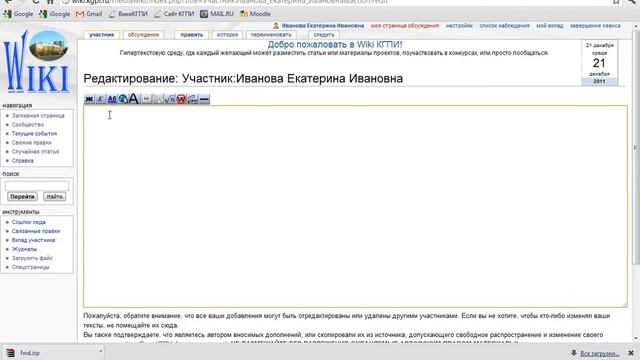Apply italic text formatting (К icon)

pyautogui.click(x=100, y=99)
